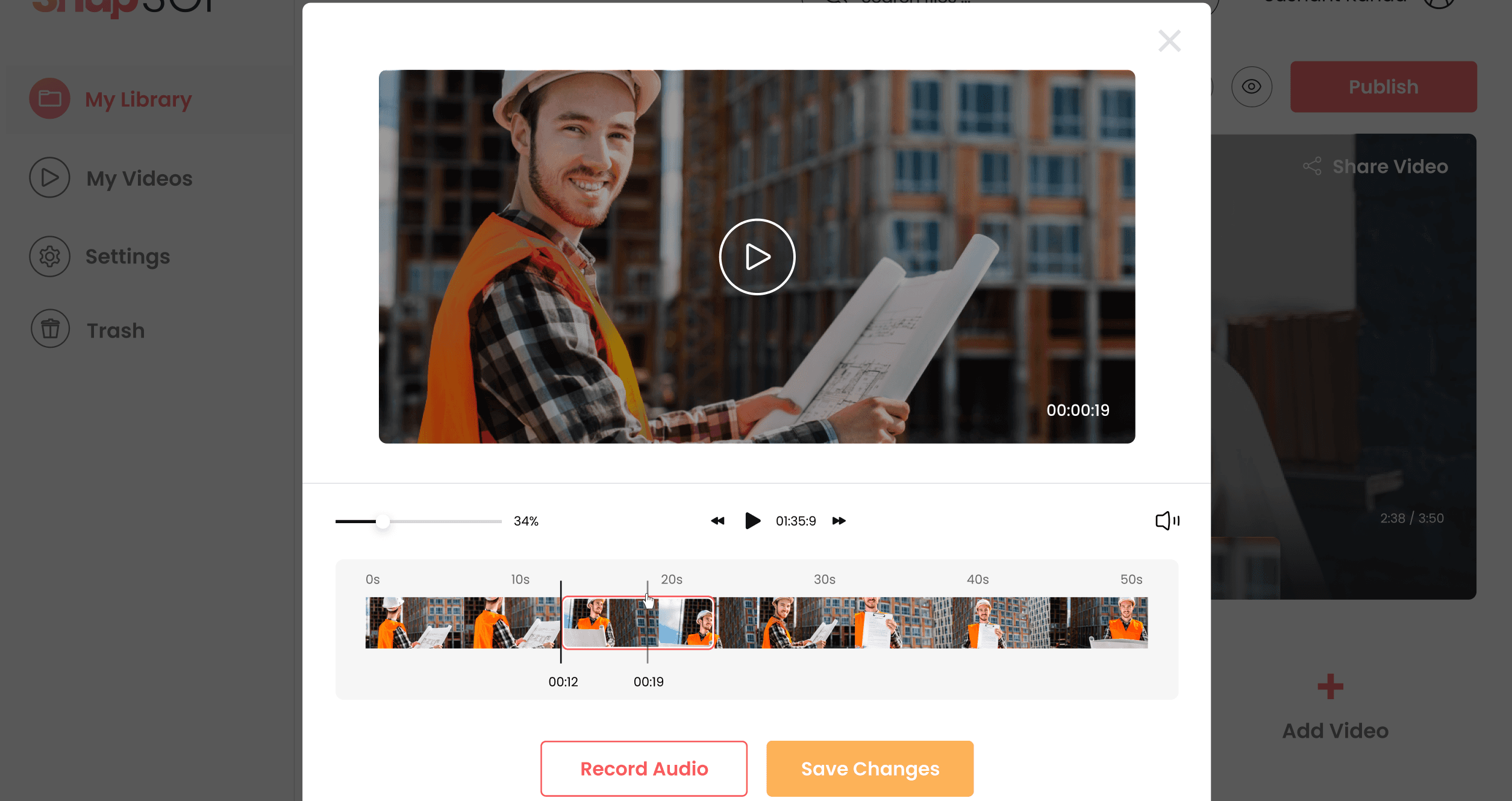Screen dimensions: 1512x801
Task: Save Changes to the trimmed clip
Action: 870,768
